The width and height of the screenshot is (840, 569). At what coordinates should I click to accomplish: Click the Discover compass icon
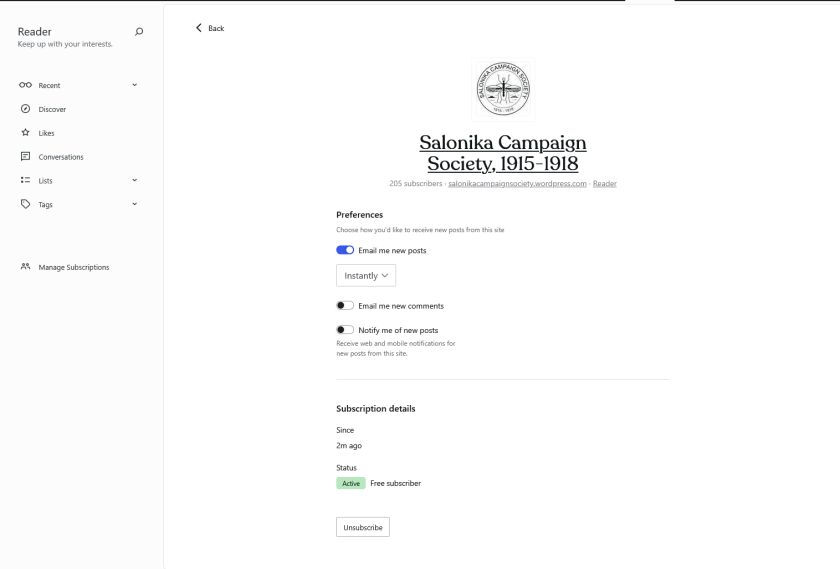pyautogui.click(x=25, y=109)
